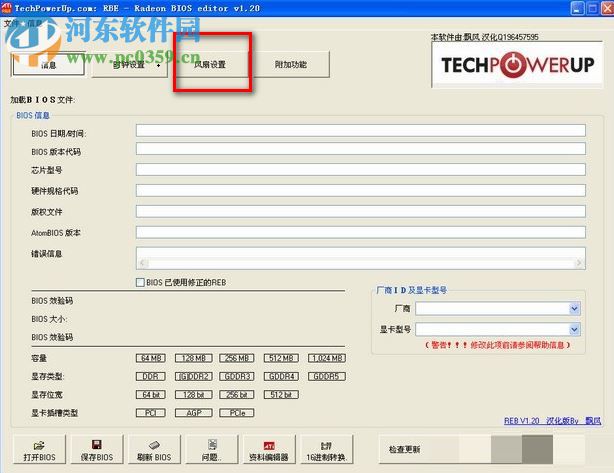
Task: Select the (G)DDR2 memory type indicator
Action: coord(194,376)
